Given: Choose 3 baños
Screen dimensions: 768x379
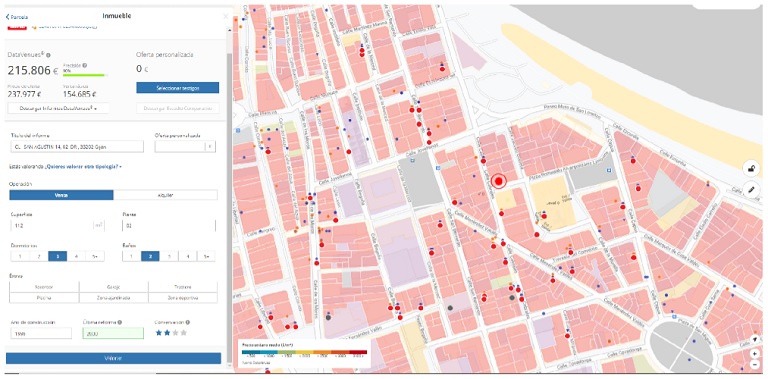Looking at the screenshot, I should coord(169,256).
